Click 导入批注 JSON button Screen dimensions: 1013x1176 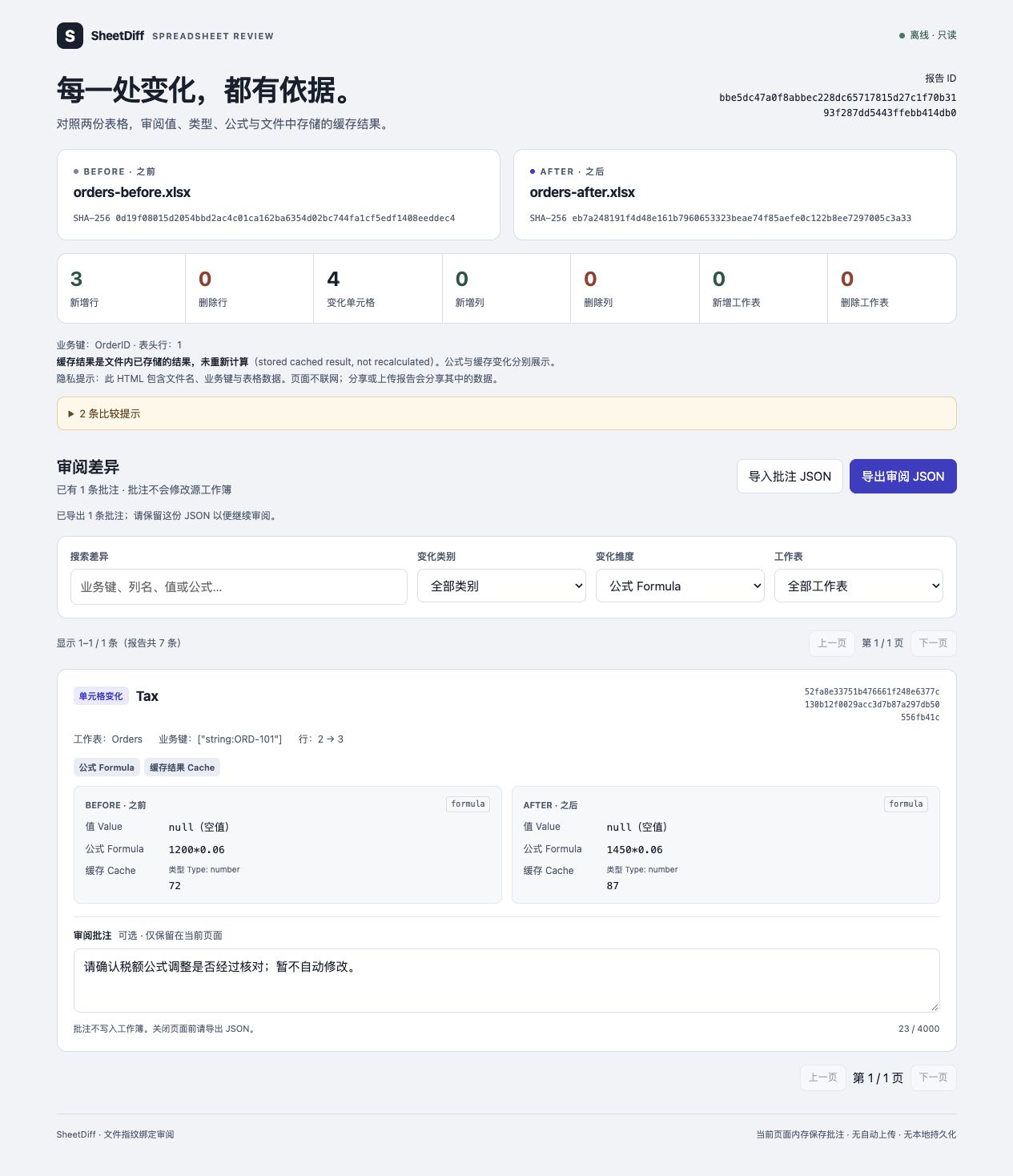[x=790, y=476]
